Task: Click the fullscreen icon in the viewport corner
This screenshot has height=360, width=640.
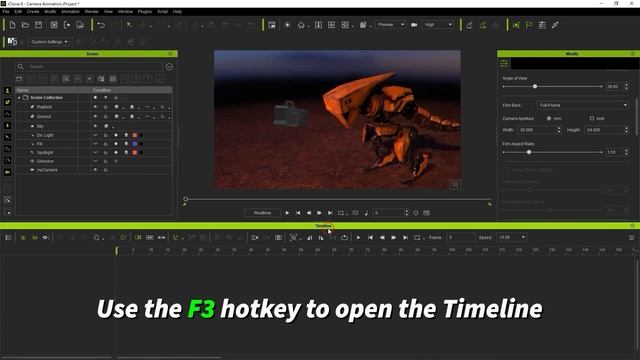Action: click(456, 184)
